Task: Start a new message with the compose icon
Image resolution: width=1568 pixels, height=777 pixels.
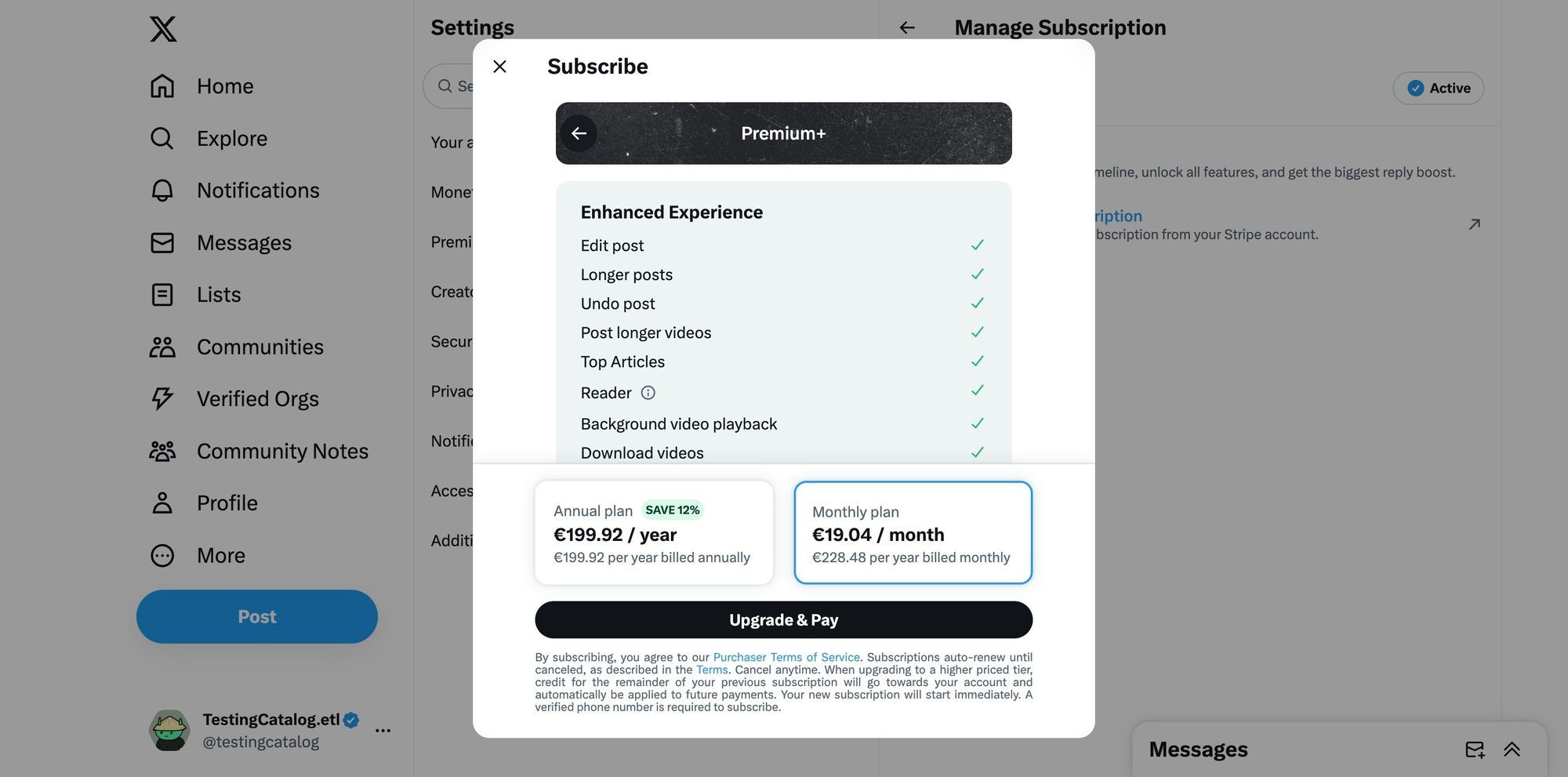Action: (1475, 750)
